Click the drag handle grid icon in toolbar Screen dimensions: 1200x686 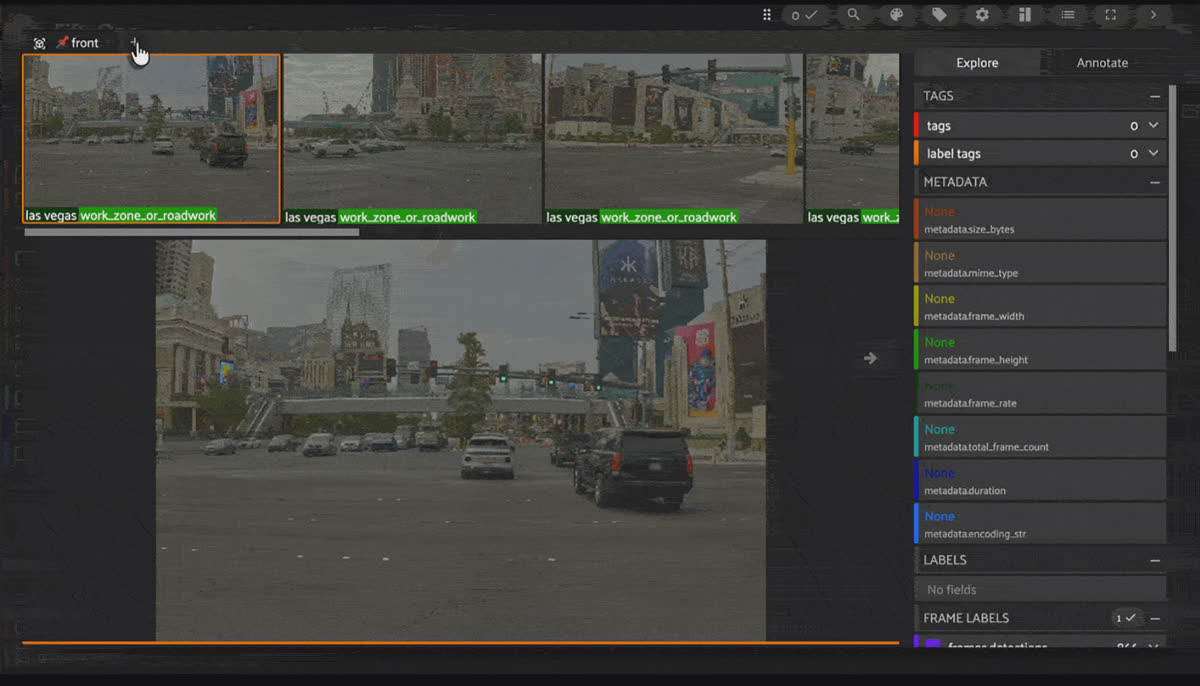coord(767,15)
